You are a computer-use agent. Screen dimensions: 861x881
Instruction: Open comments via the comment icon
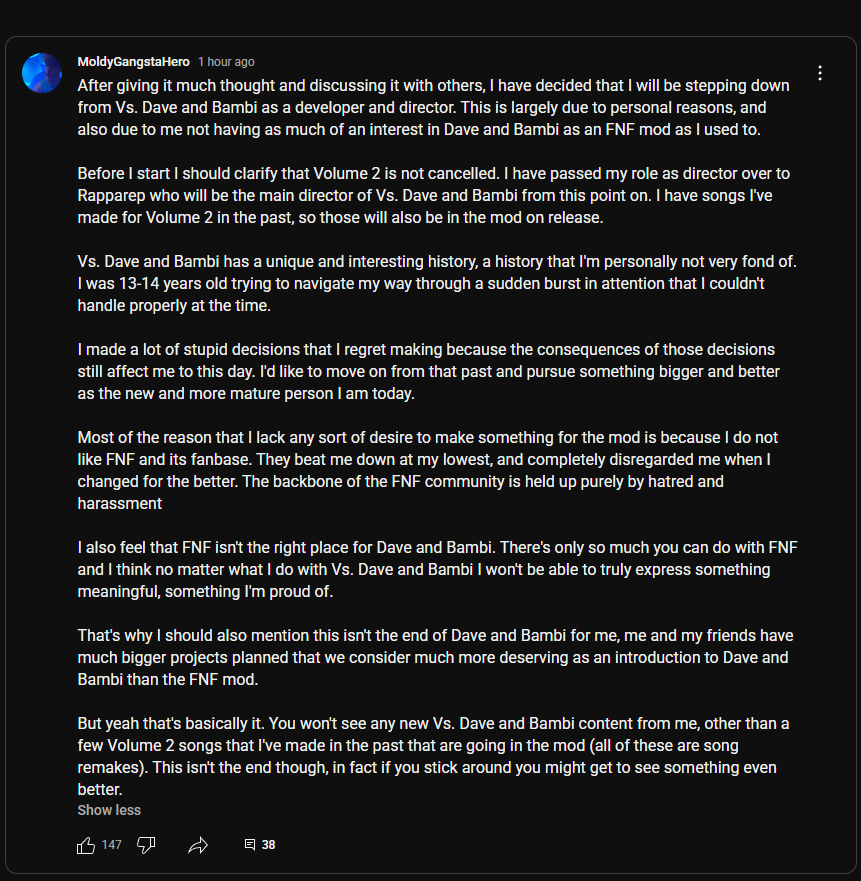click(x=250, y=845)
